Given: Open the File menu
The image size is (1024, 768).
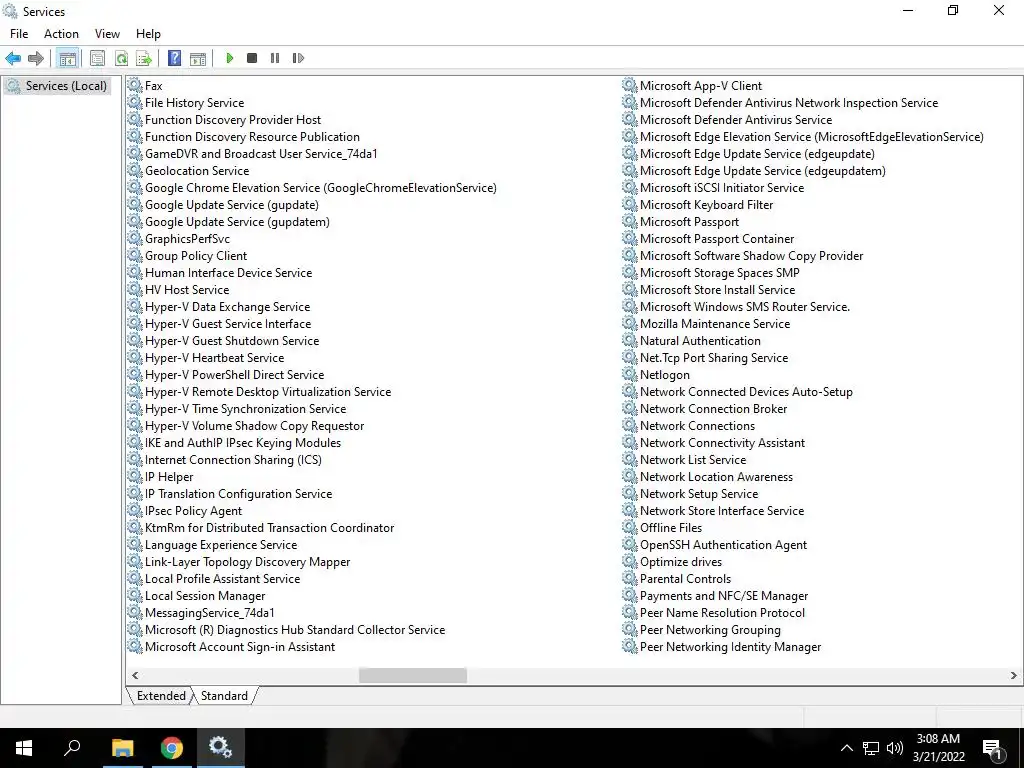Looking at the screenshot, I should click(19, 34).
